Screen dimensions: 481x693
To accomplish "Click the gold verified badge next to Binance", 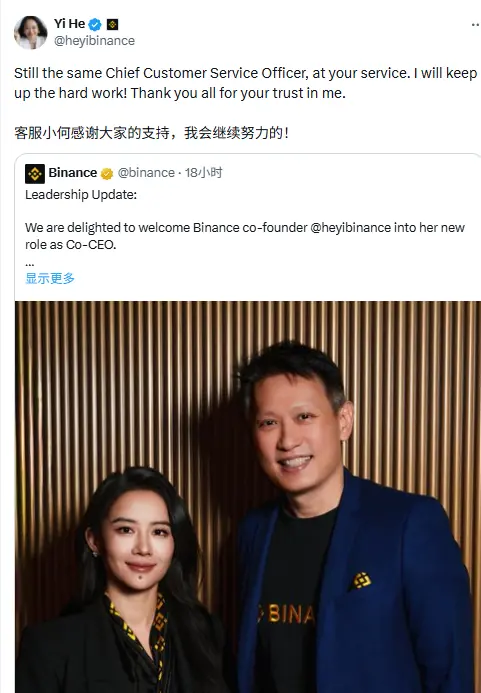I will coord(107,173).
